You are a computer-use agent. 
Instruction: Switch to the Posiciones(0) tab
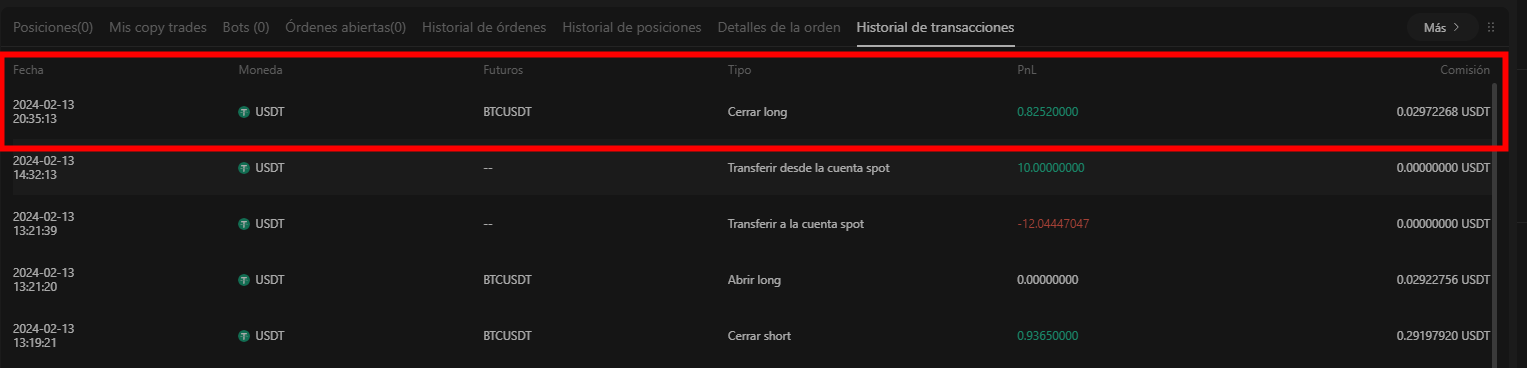click(x=53, y=27)
